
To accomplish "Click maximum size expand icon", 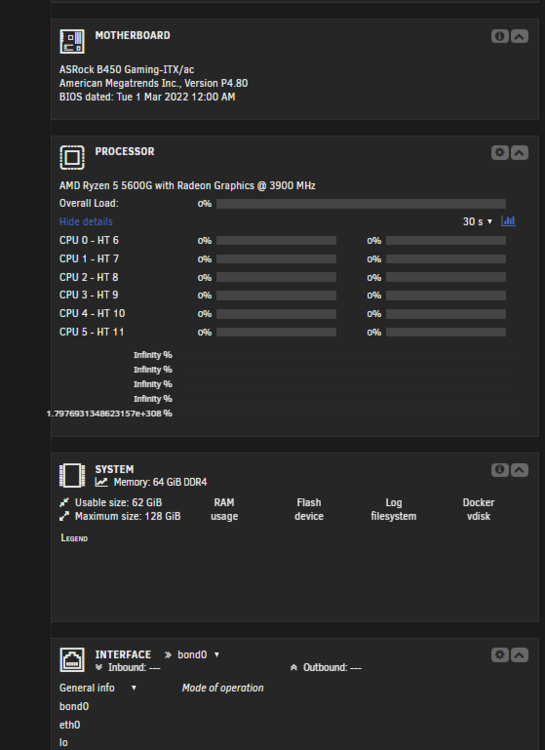I will [x=64, y=517].
